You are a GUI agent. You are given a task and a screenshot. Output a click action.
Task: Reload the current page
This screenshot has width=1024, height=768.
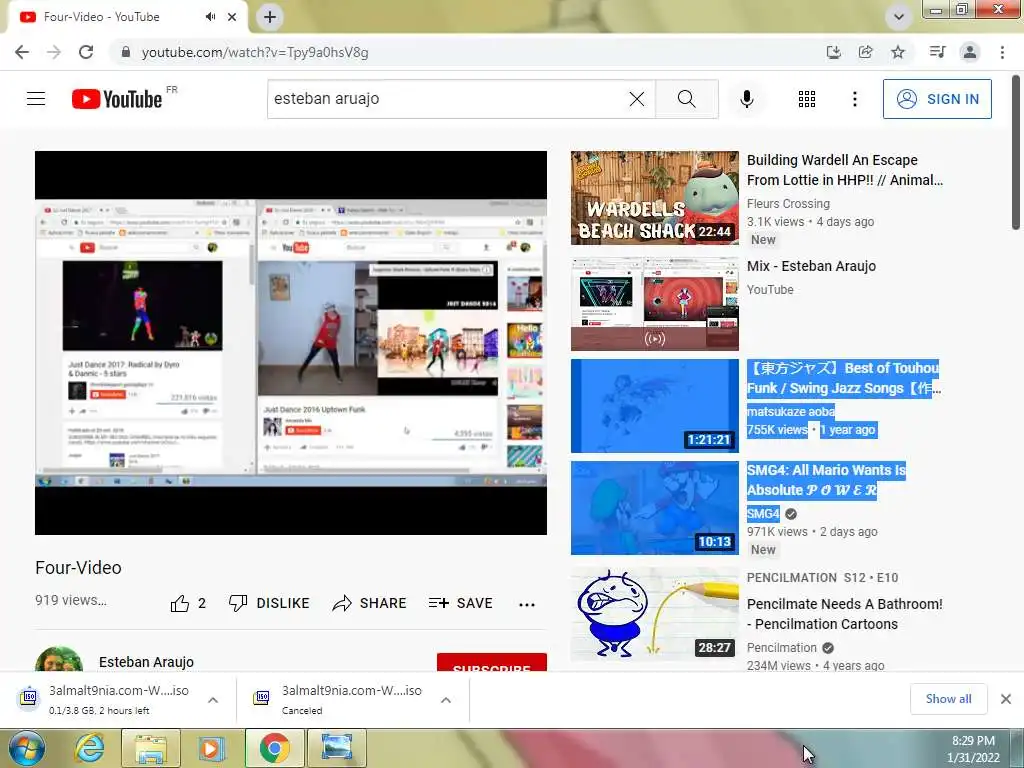pos(86,52)
